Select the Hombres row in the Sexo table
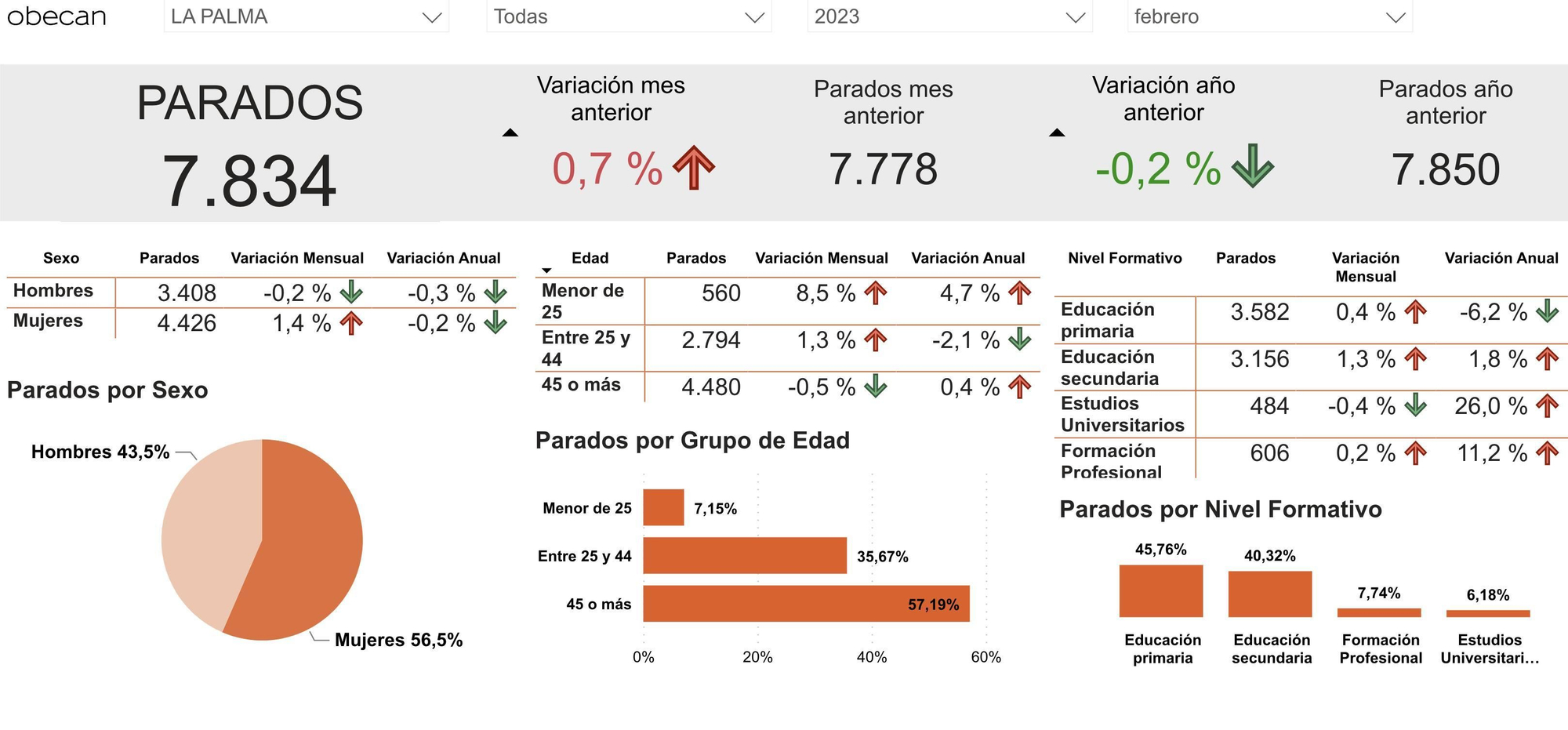This screenshot has width=1568, height=730. point(53,292)
